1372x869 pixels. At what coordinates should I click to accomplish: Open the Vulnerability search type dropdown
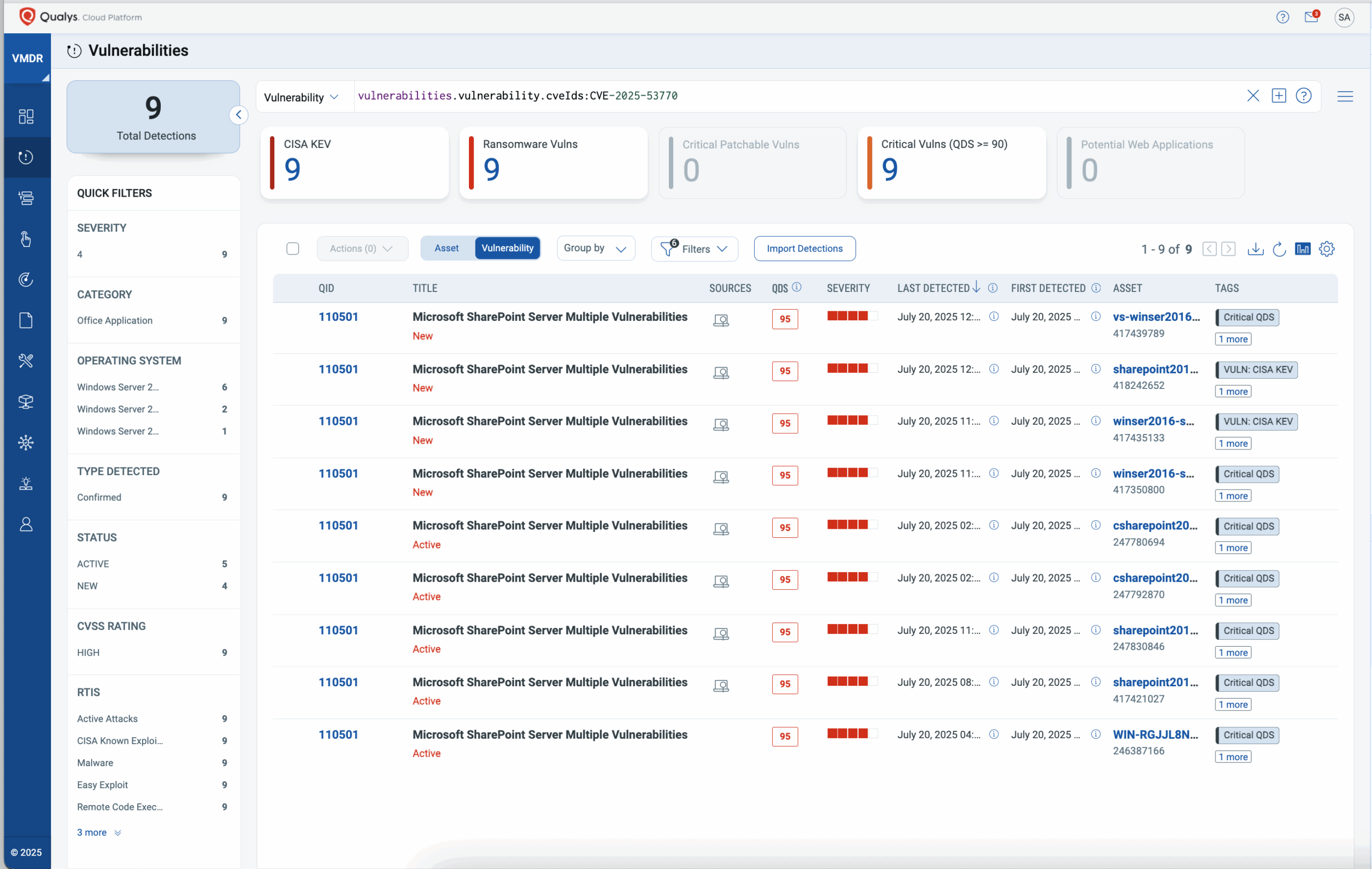pyautogui.click(x=301, y=97)
